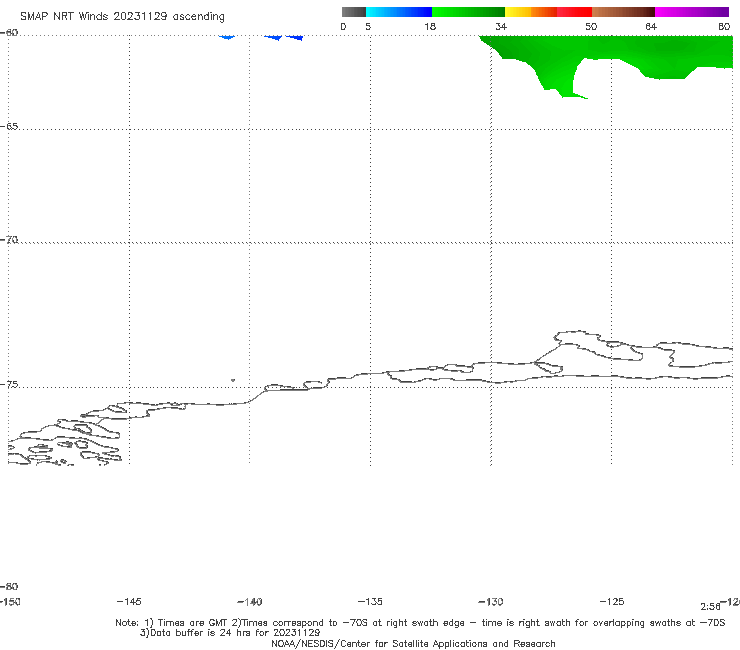Click the latitude label '-65'

[x=9, y=126]
